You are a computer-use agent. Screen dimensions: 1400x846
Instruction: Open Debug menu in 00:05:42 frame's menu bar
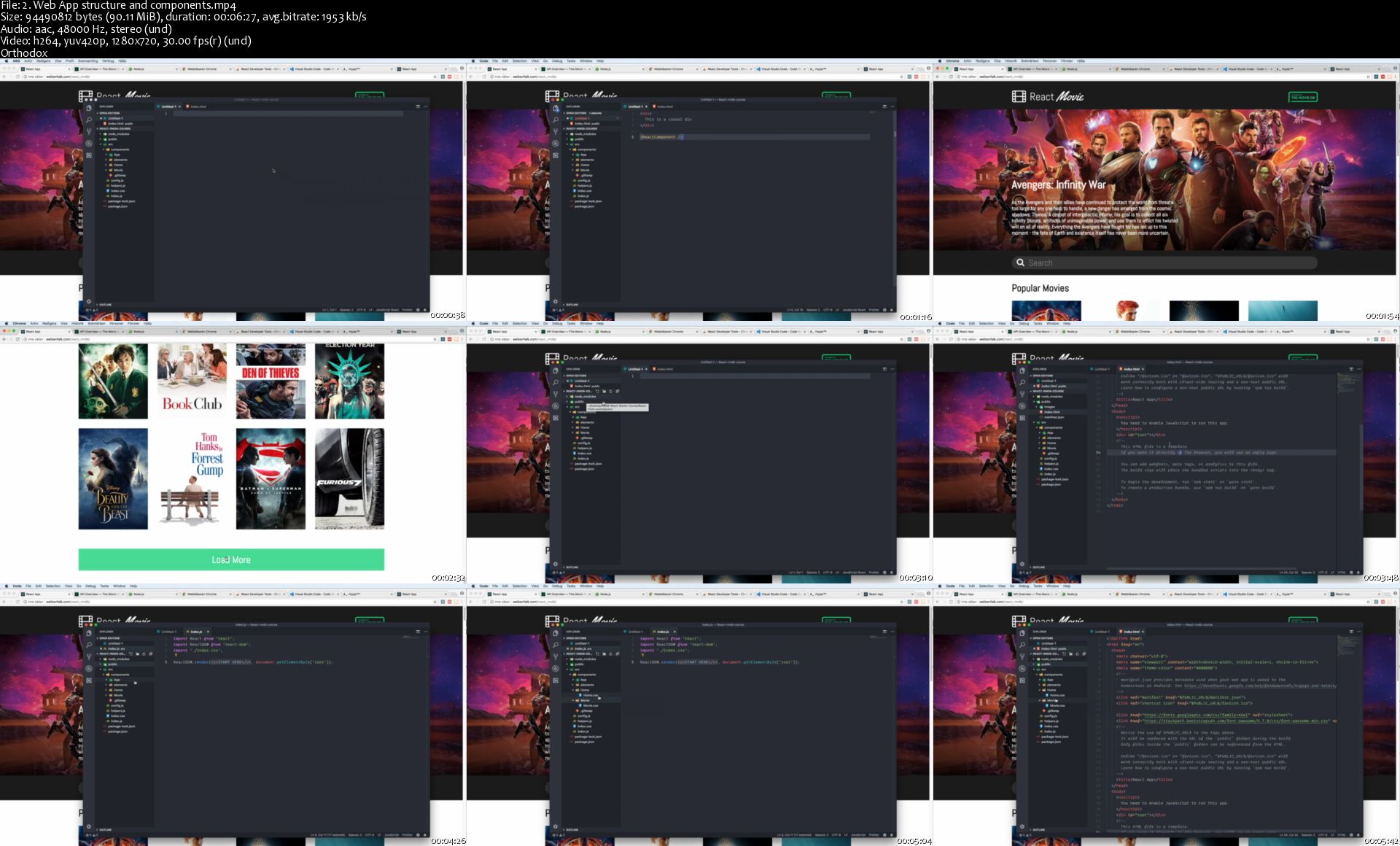tap(1024, 586)
